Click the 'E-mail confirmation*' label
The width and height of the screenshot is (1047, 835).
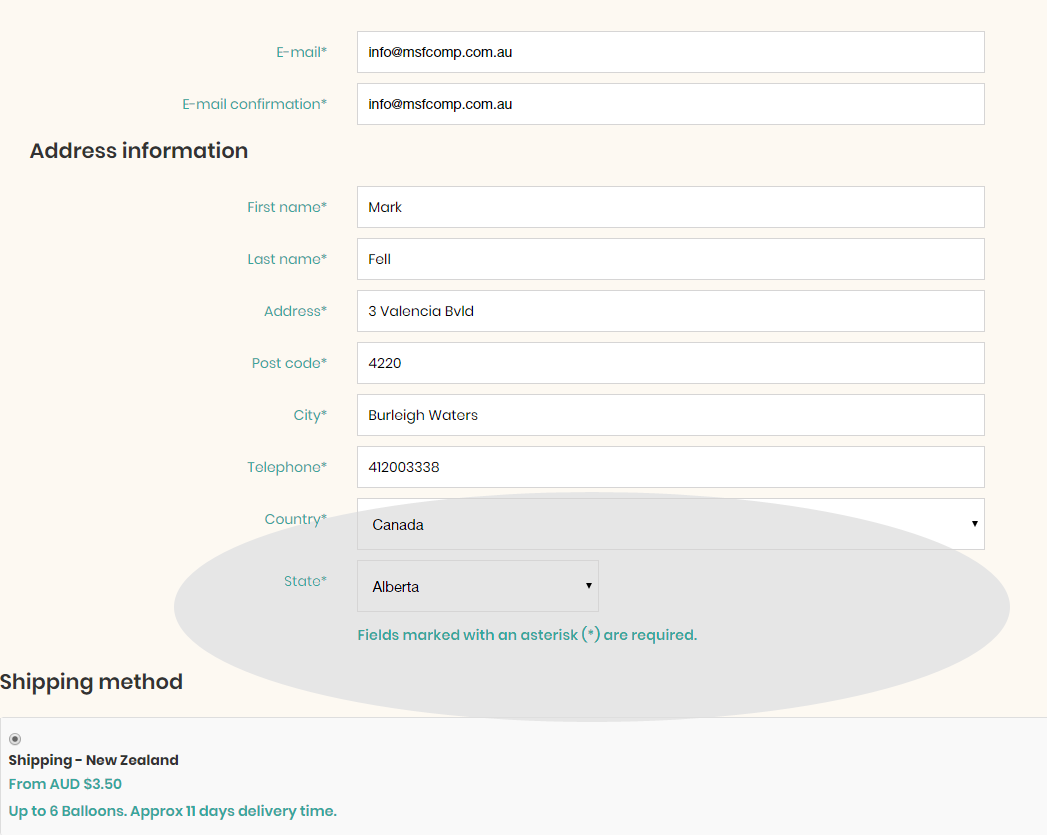[x=254, y=104]
